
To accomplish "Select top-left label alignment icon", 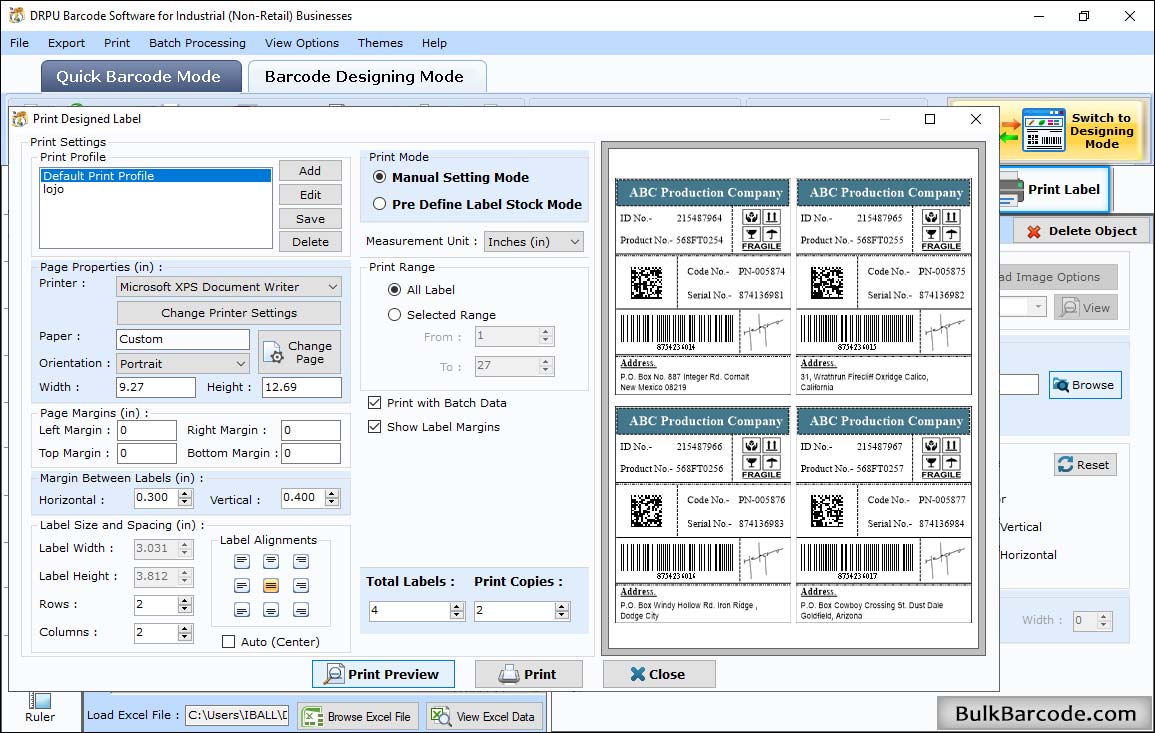I will point(242,561).
